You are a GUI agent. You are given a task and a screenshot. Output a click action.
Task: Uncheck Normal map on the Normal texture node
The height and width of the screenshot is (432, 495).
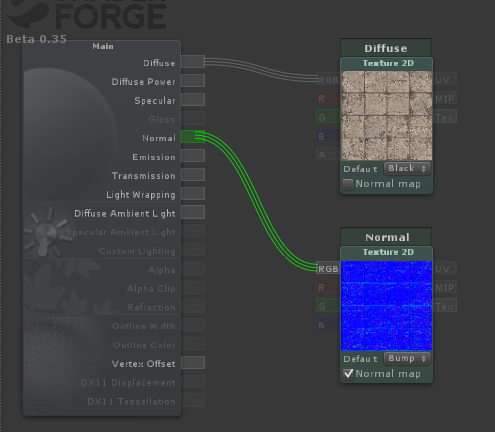pyautogui.click(x=348, y=374)
